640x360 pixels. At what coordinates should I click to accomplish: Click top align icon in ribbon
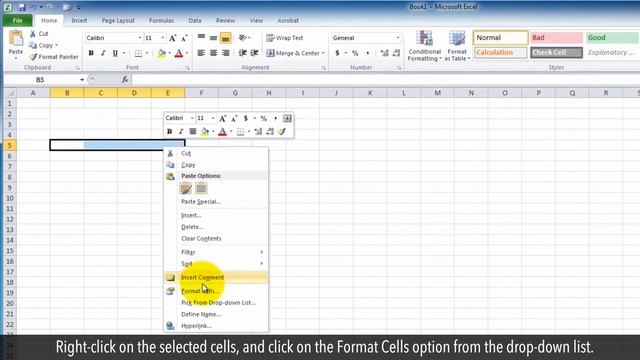(201, 38)
